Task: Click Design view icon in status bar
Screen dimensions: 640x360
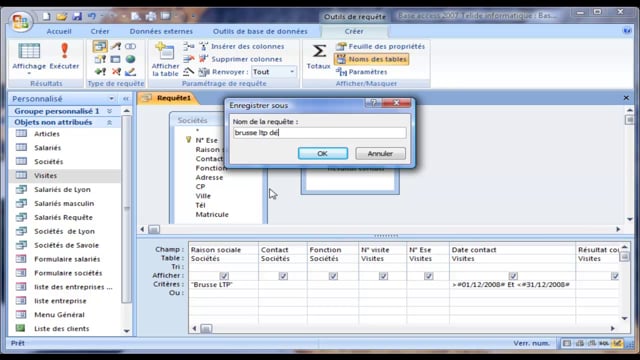Action: (617, 343)
